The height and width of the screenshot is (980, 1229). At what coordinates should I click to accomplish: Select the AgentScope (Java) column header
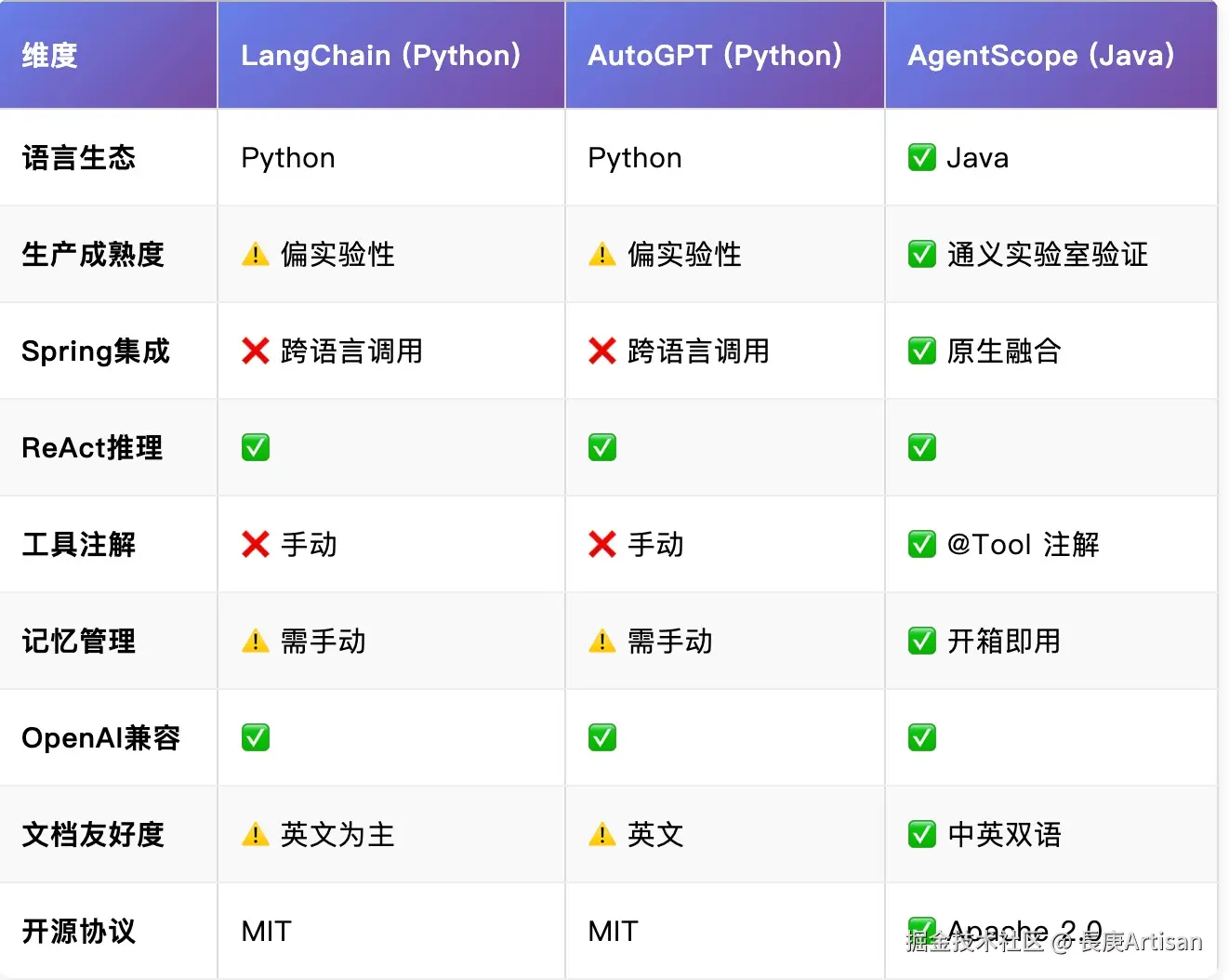1040,56
